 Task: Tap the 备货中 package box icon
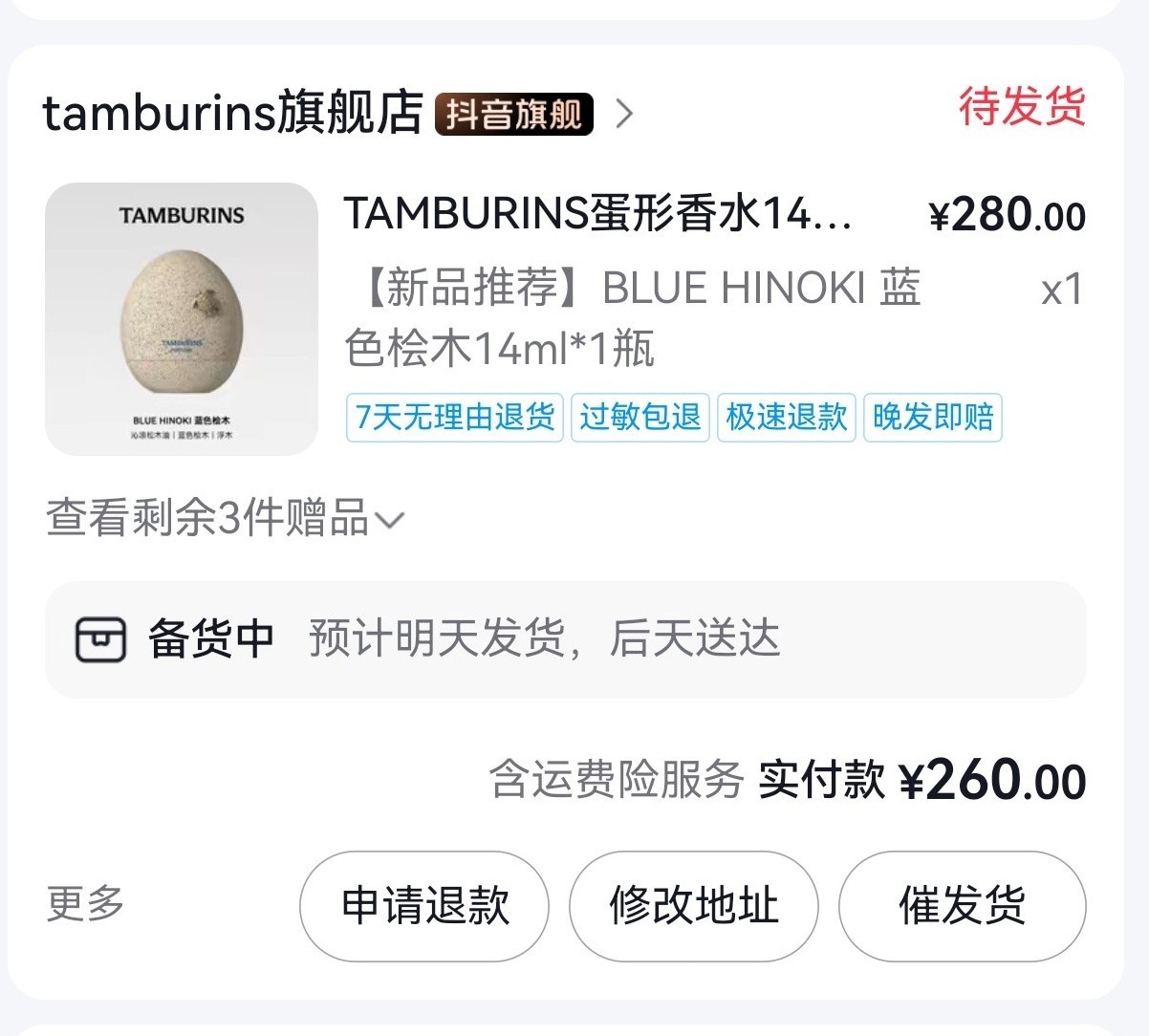pos(100,639)
